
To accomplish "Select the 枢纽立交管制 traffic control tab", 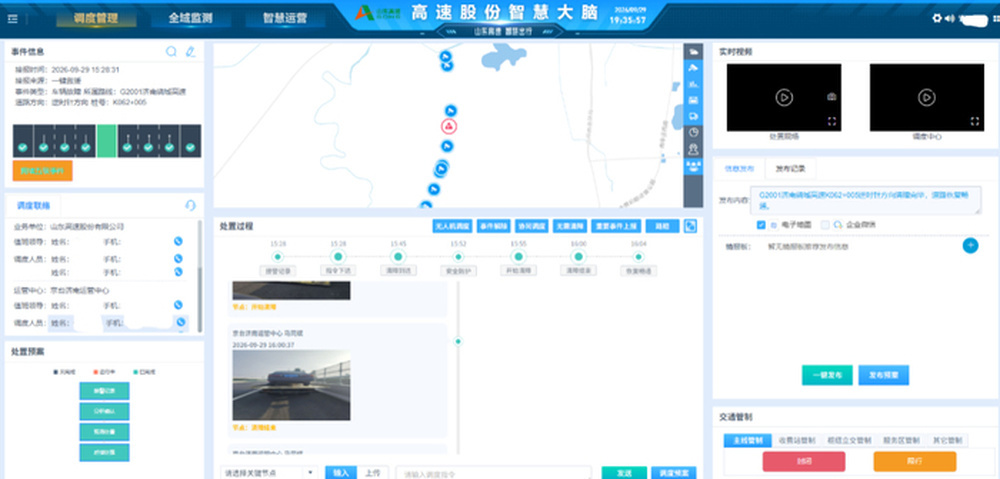I will [848, 441].
